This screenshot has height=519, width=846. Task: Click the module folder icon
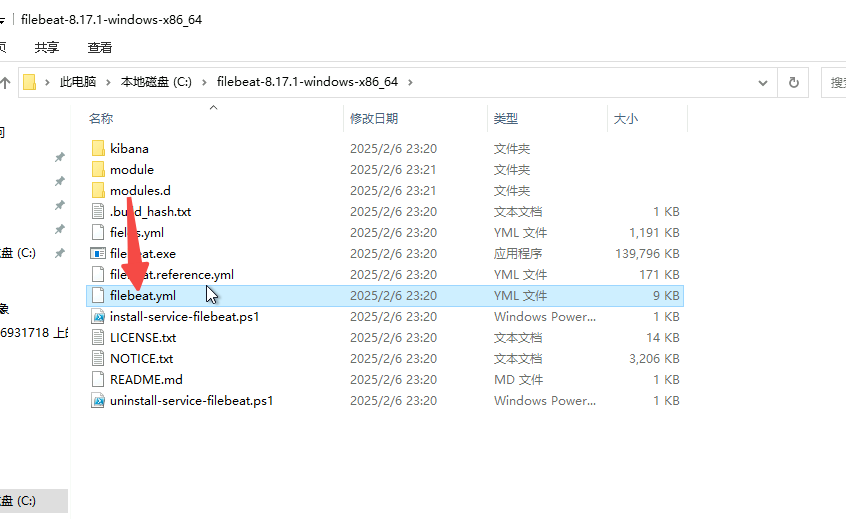(98, 169)
